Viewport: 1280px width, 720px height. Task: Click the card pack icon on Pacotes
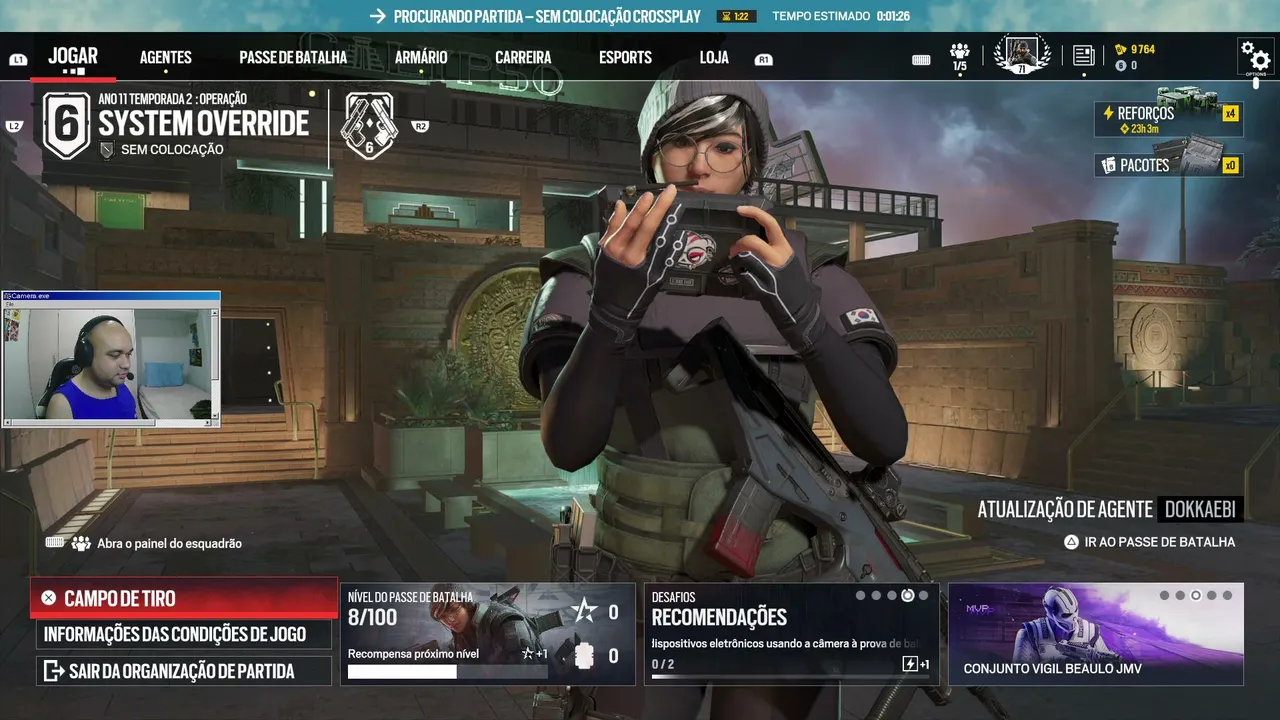click(x=1108, y=165)
